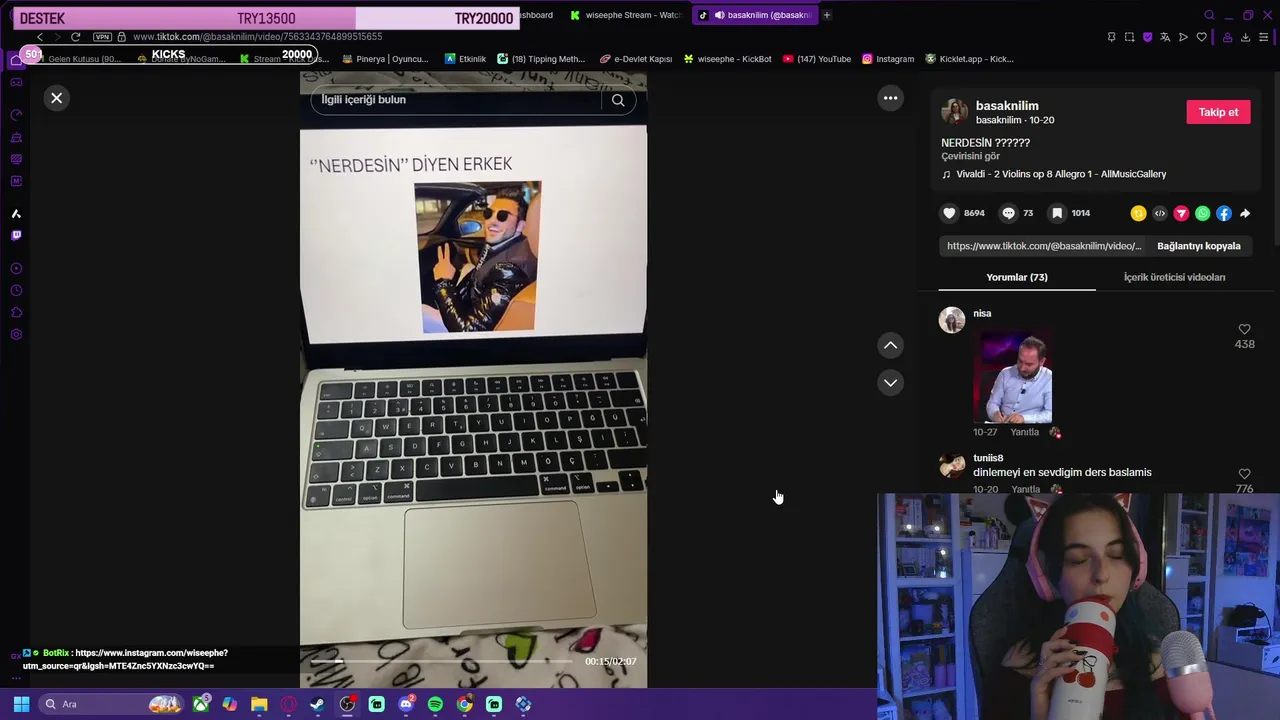Click the settings gear in Opera sidebar

16,334
